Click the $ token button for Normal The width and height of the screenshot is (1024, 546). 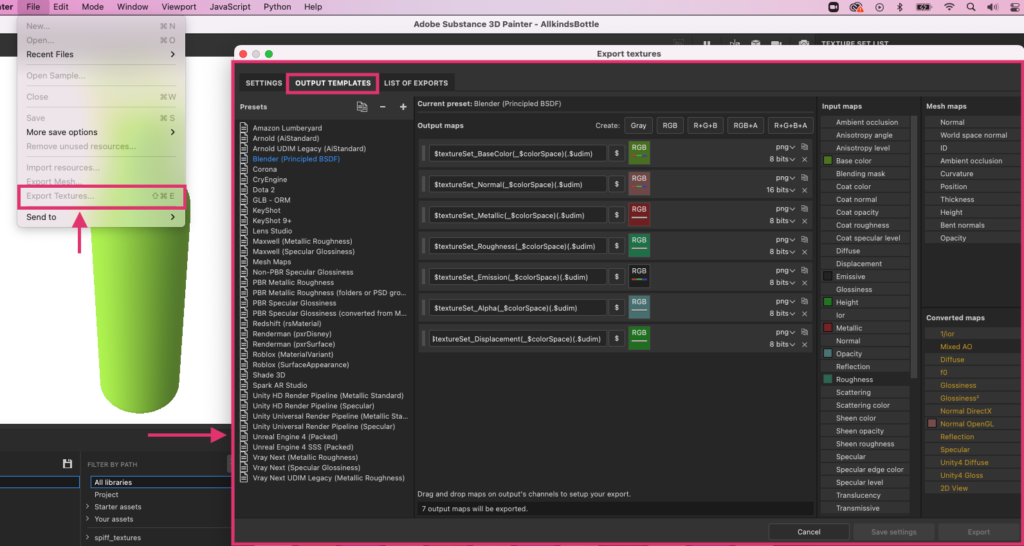point(616,184)
